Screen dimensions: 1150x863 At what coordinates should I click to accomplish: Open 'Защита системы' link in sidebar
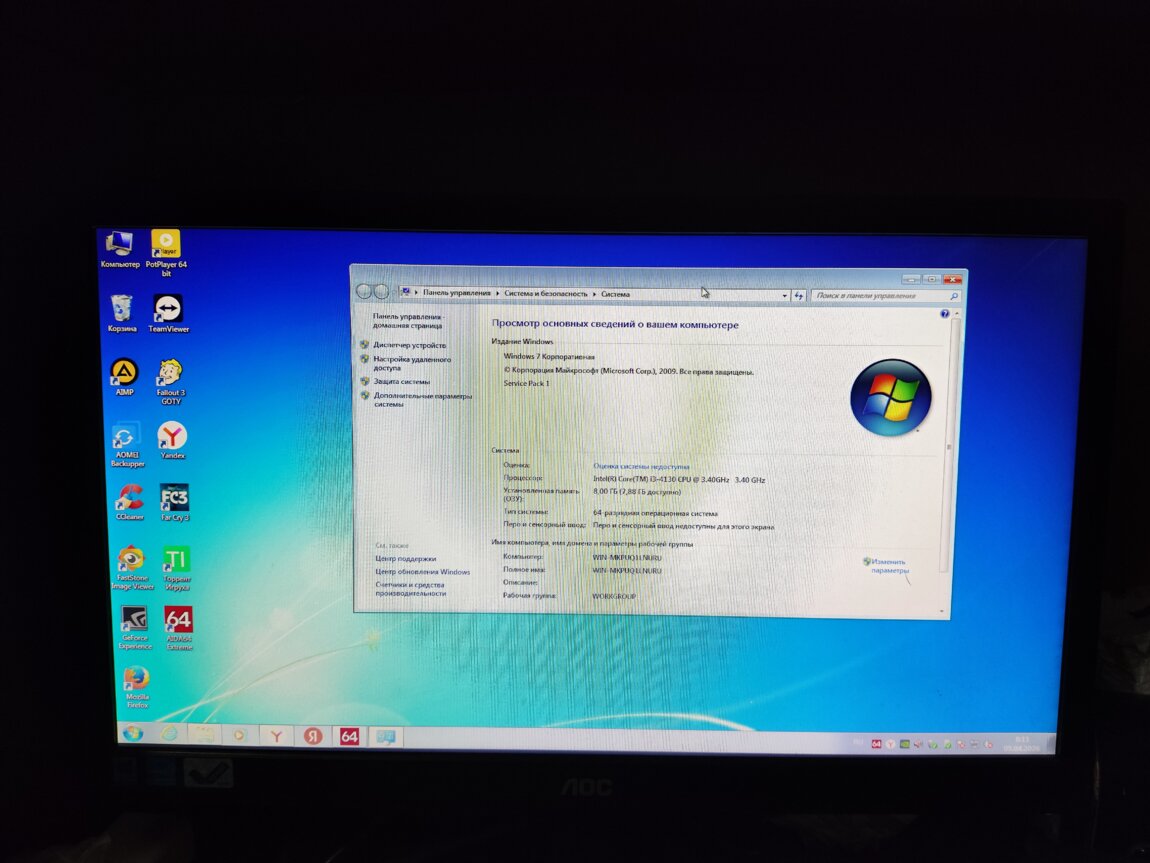click(x=402, y=381)
